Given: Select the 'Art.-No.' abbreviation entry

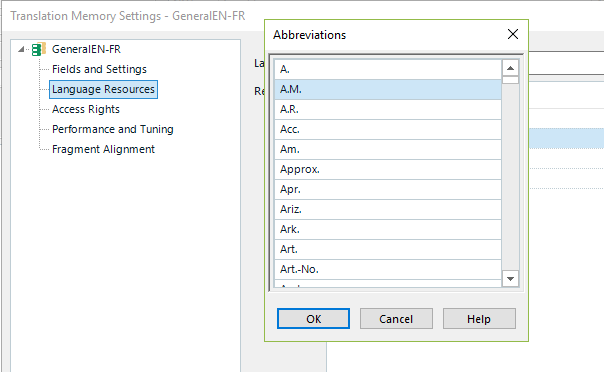Looking at the screenshot, I should pyautogui.click(x=388, y=270).
